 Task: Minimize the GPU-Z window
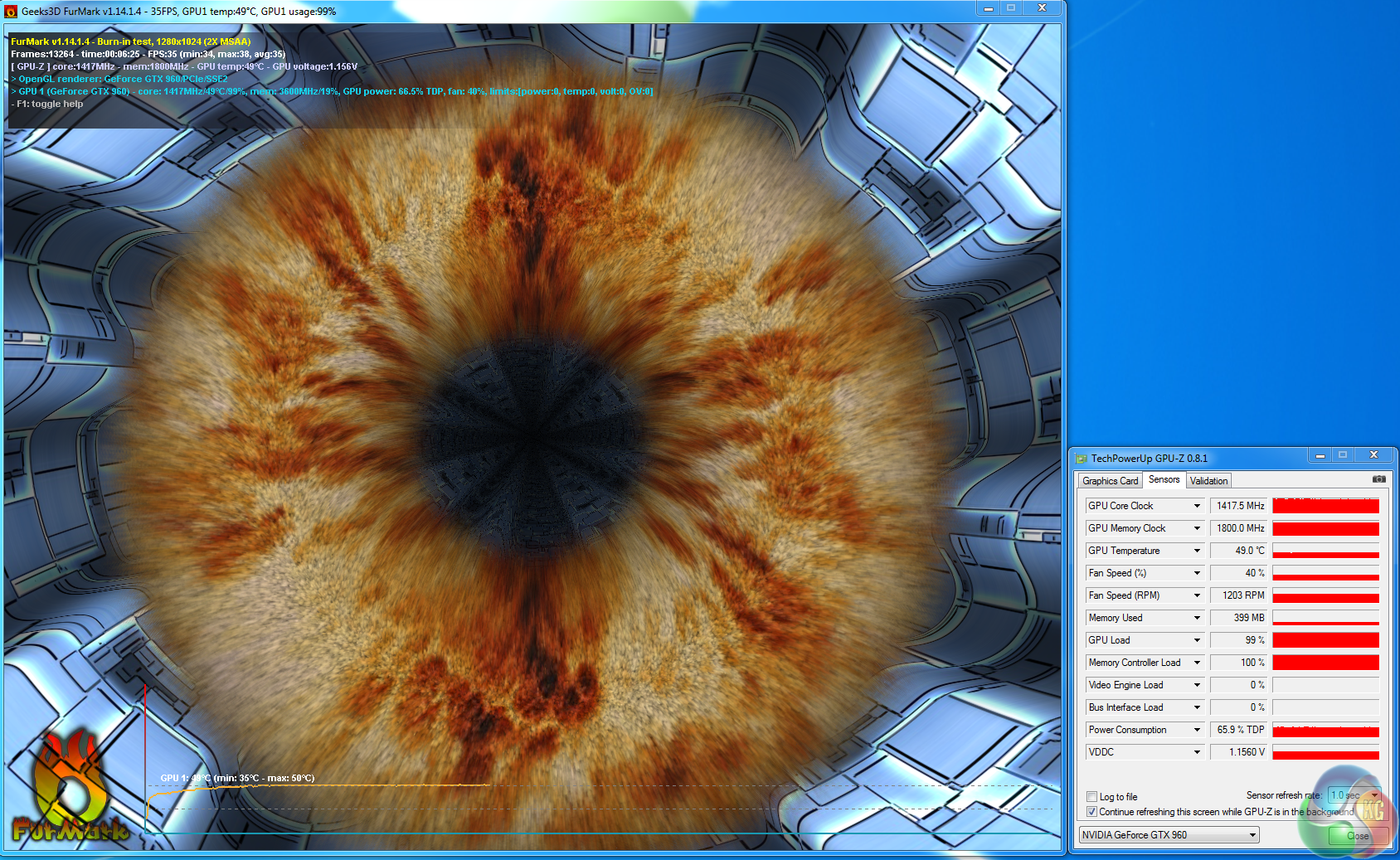point(1320,455)
